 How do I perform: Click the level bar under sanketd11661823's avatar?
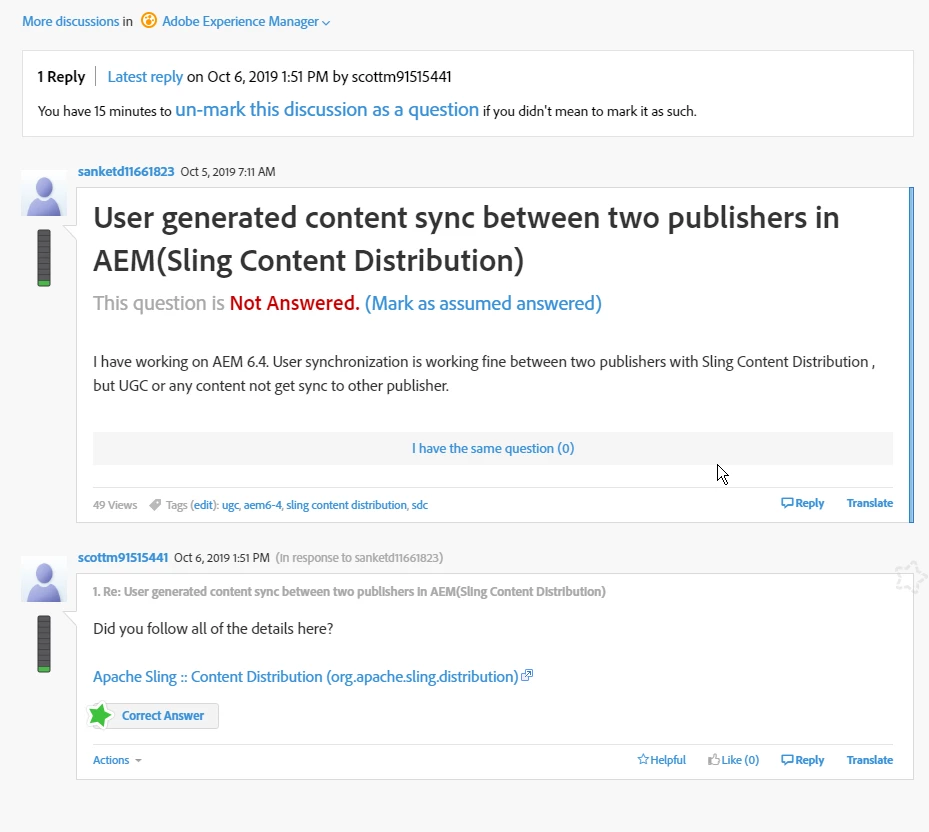44,258
